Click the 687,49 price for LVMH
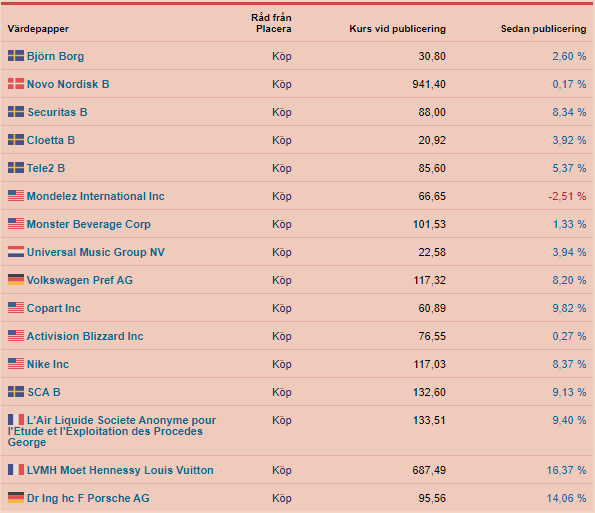 (429, 471)
